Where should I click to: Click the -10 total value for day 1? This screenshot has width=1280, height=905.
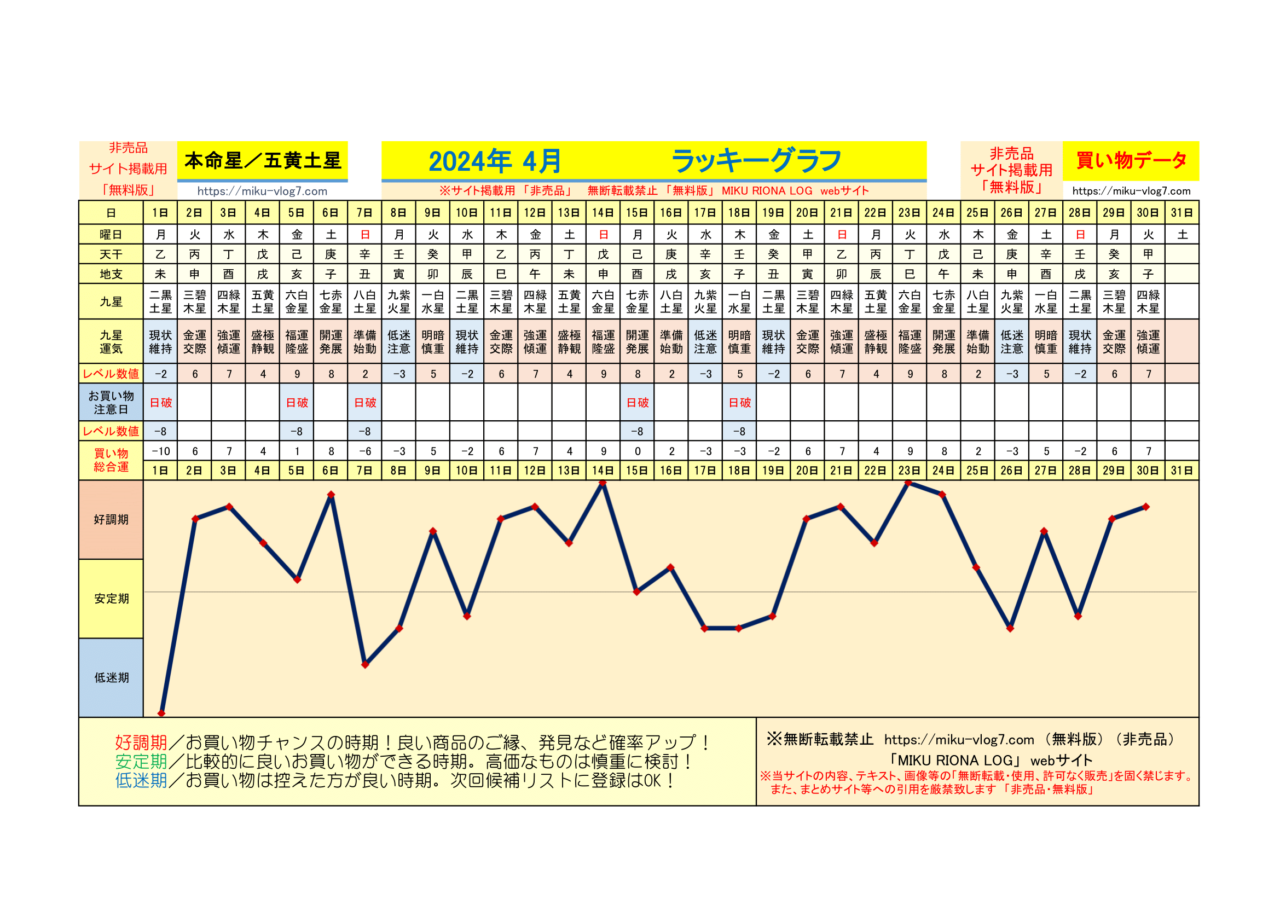pyautogui.click(x=161, y=451)
